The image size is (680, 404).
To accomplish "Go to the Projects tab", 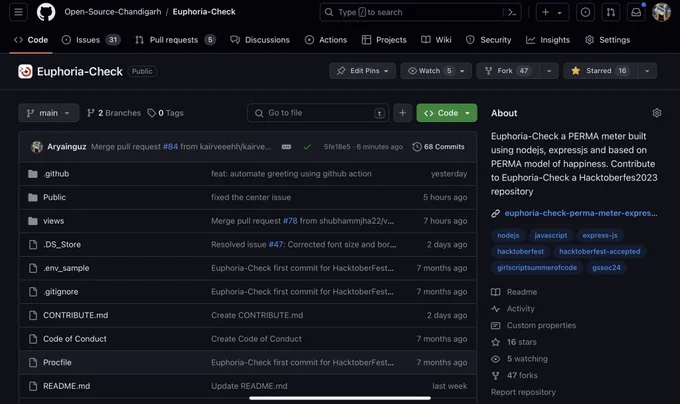I will pos(384,40).
